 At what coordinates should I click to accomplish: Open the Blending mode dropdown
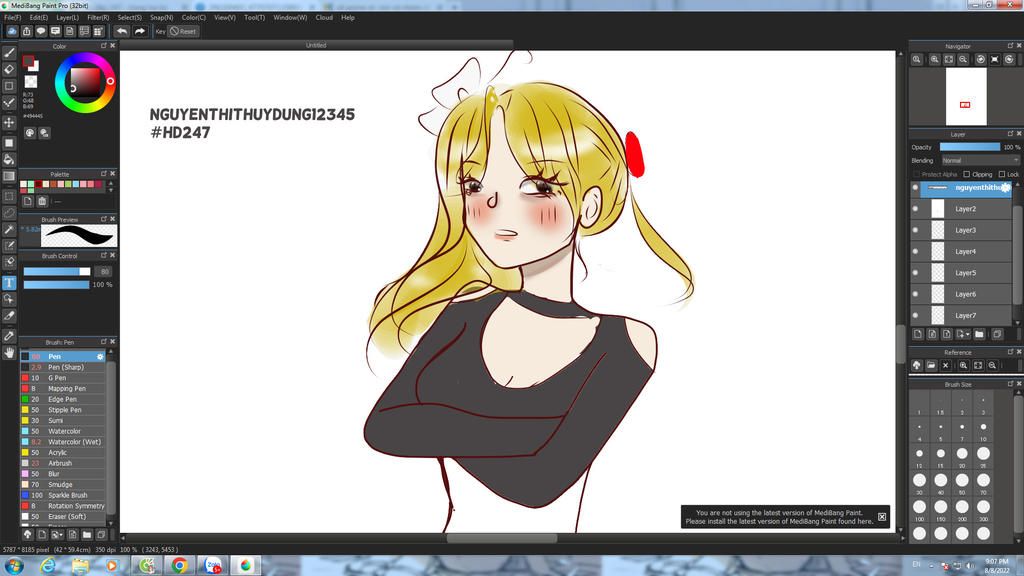980,161
